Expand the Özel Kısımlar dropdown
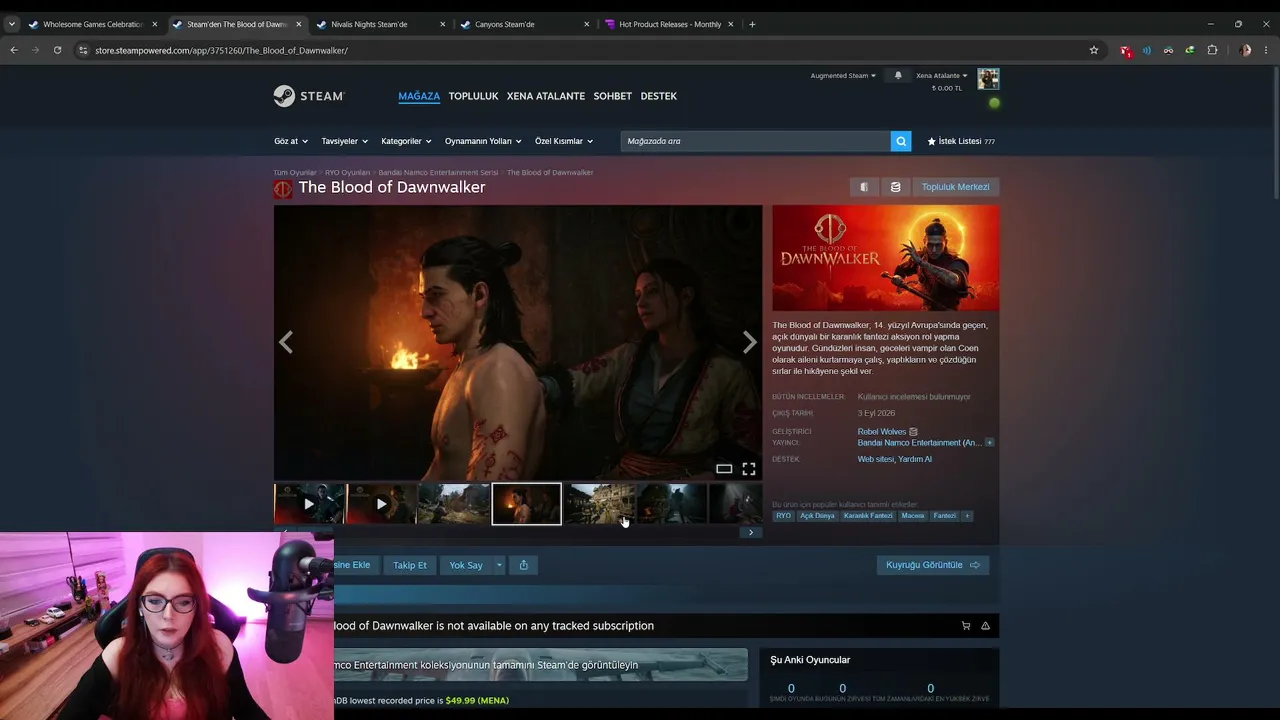This screenshot has height=720, width=1280. pos(564,141)
